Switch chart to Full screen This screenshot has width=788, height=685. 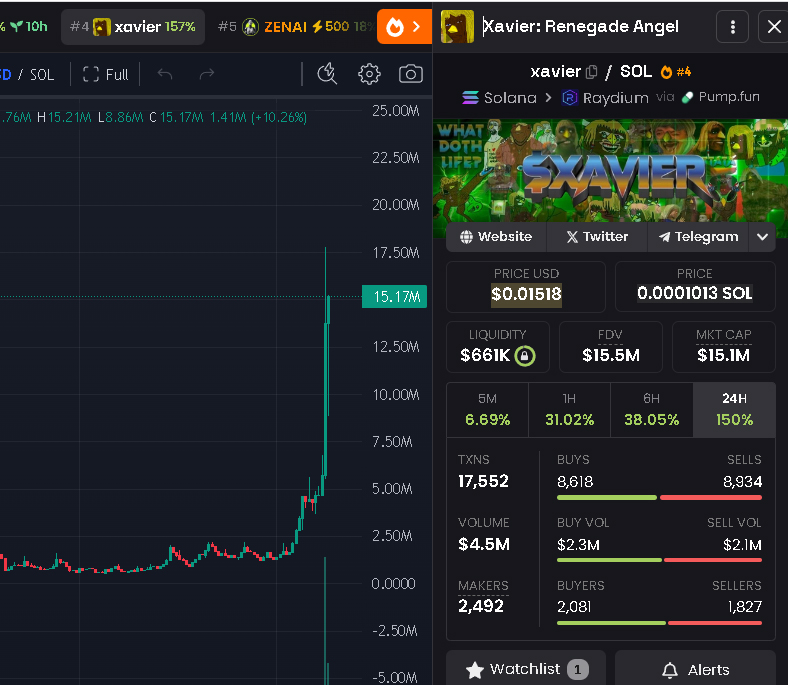[x=105, y=74]
